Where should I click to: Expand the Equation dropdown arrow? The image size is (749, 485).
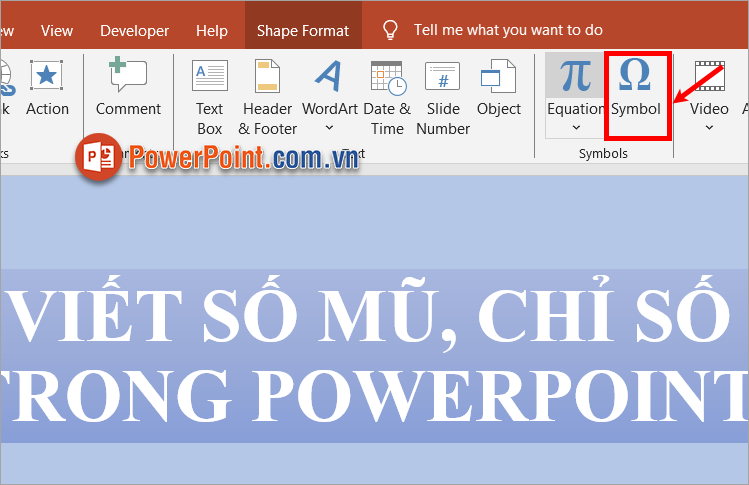[x=576, y=128]
